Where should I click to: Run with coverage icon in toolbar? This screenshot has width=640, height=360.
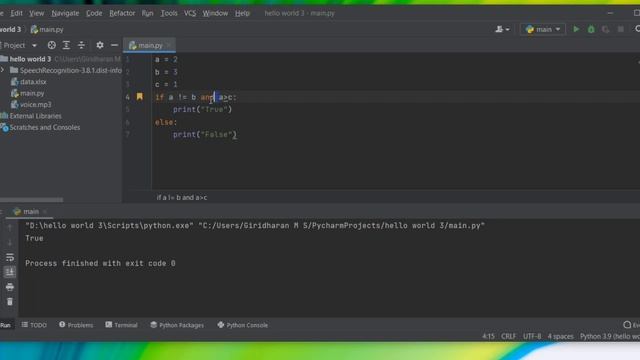coord(606,29)
